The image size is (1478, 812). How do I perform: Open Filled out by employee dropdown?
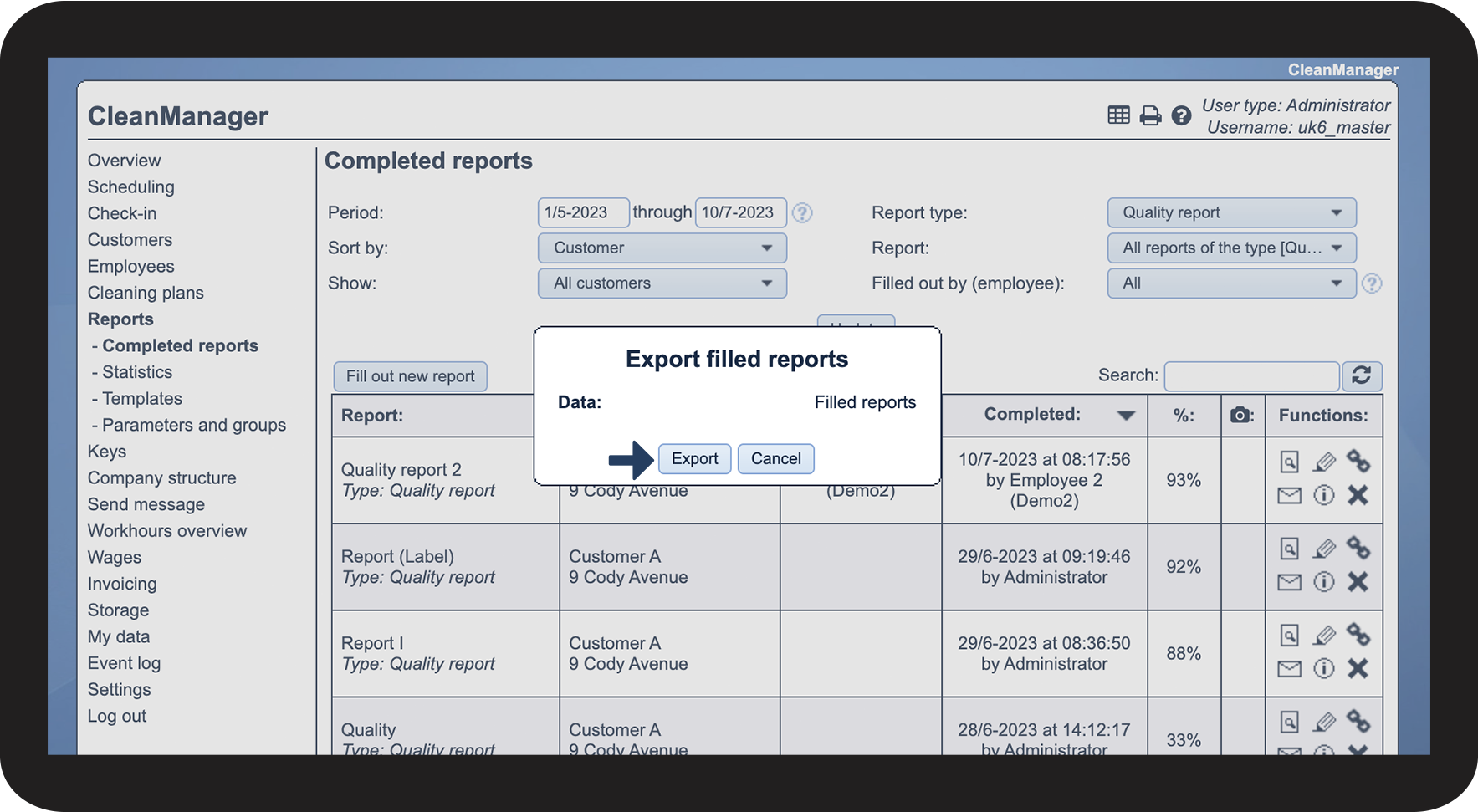tap(1230, 283)
